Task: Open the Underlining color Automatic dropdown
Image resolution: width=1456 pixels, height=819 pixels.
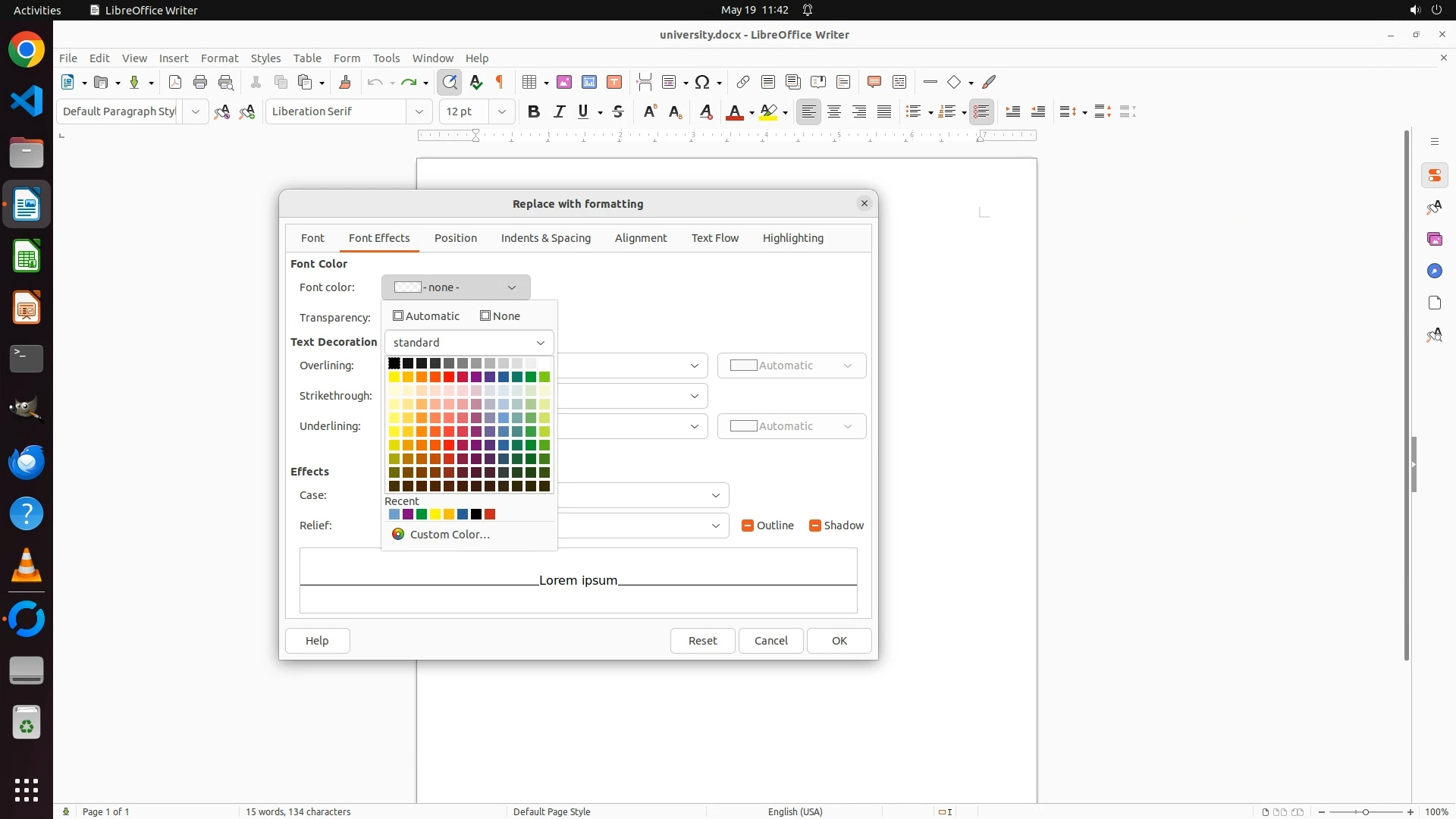Action: tap(791, 426)
